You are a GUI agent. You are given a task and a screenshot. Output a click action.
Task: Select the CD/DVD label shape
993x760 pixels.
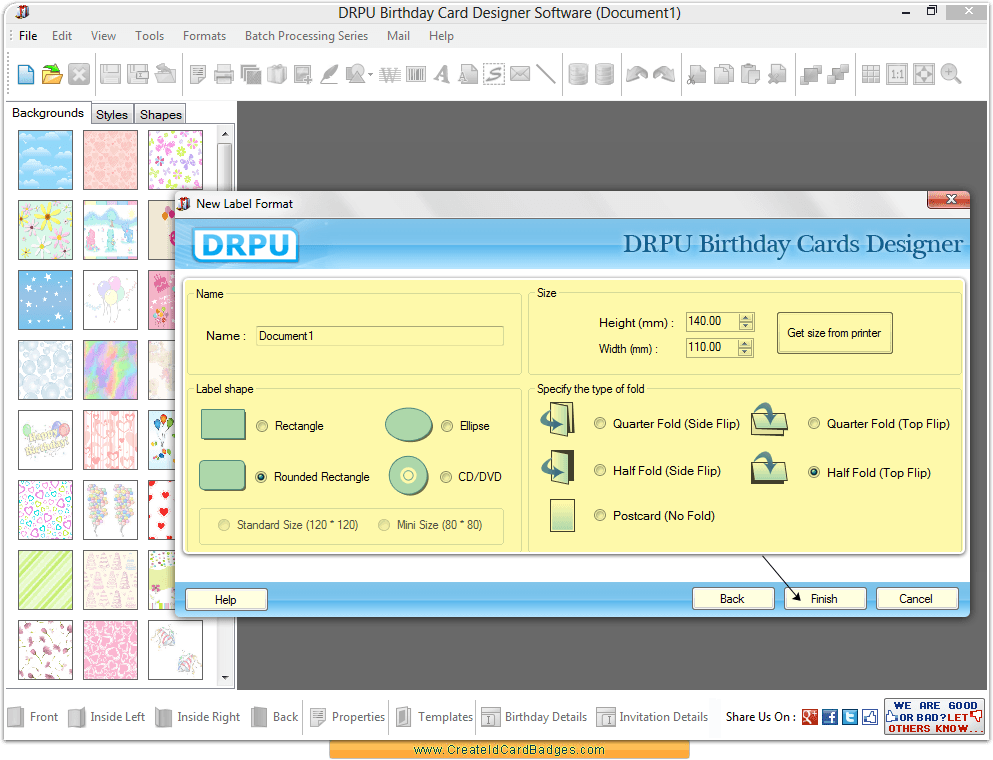point(446,477)
